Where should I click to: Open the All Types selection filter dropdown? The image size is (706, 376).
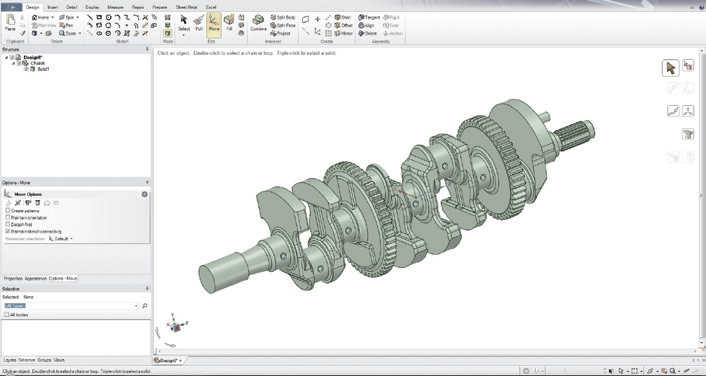(x=71, y=306)
